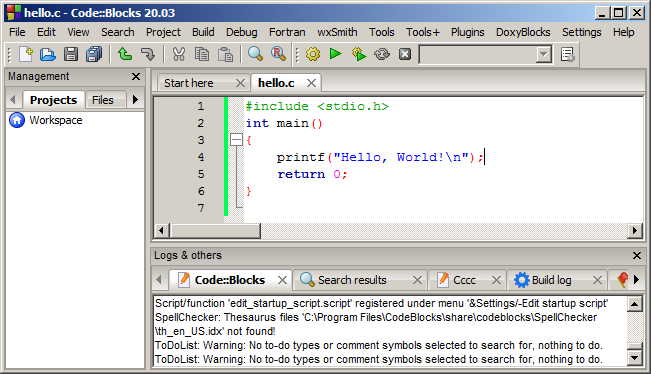Open the Plugins menu
The height and width of the screenshot is (374, 651).
467,32
